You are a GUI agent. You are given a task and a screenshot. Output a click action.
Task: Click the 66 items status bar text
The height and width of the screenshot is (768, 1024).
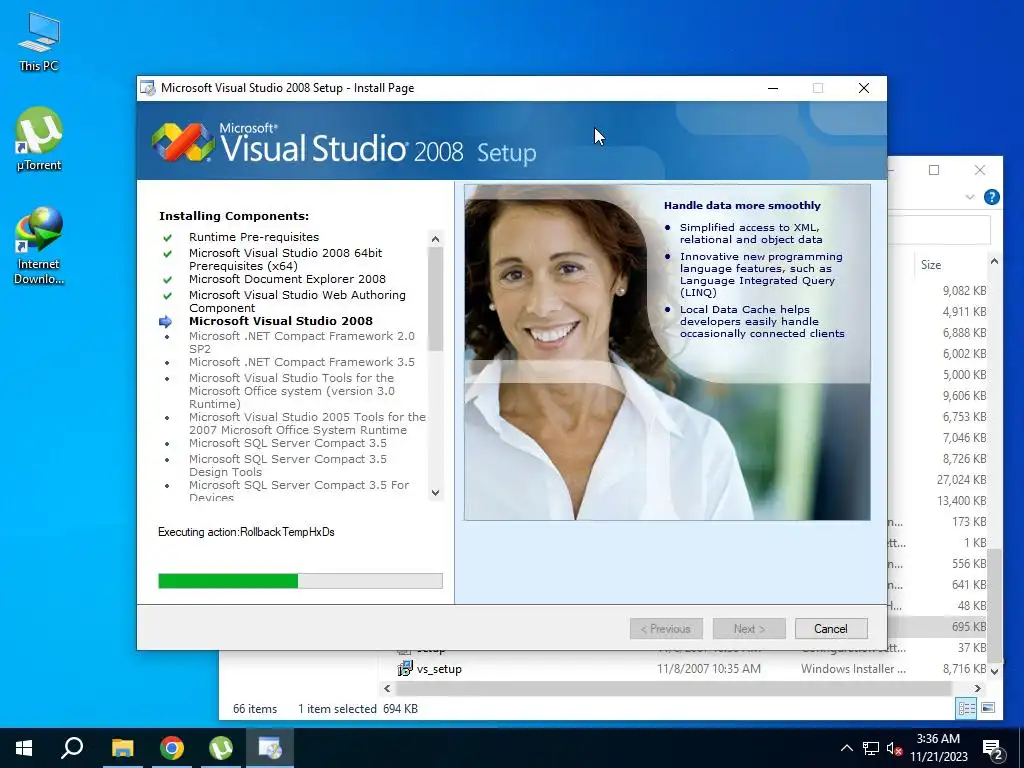pos(255,709)
